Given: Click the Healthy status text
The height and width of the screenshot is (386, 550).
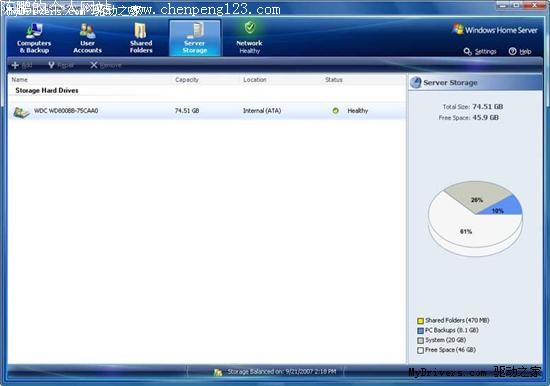Looking at the screenshot, I should click(x=358, y=111).
